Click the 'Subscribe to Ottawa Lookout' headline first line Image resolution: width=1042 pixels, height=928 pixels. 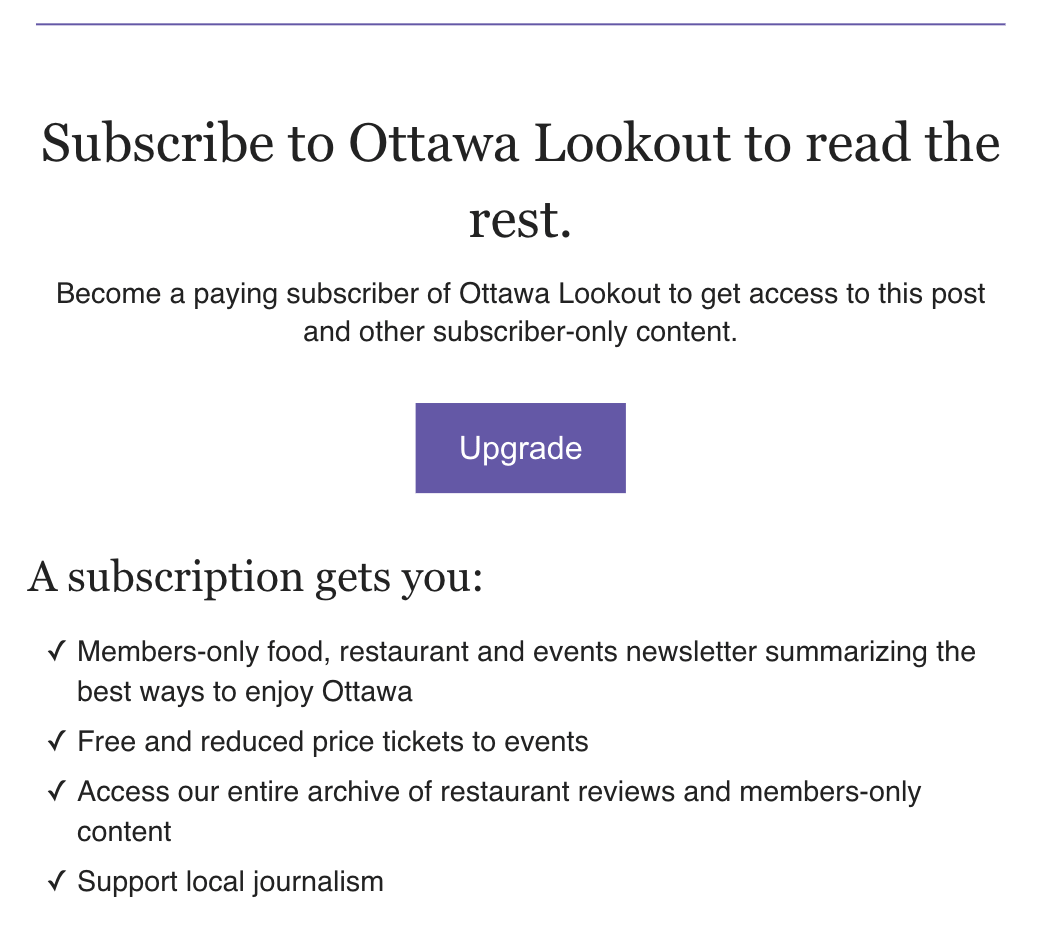click(520, 143)
